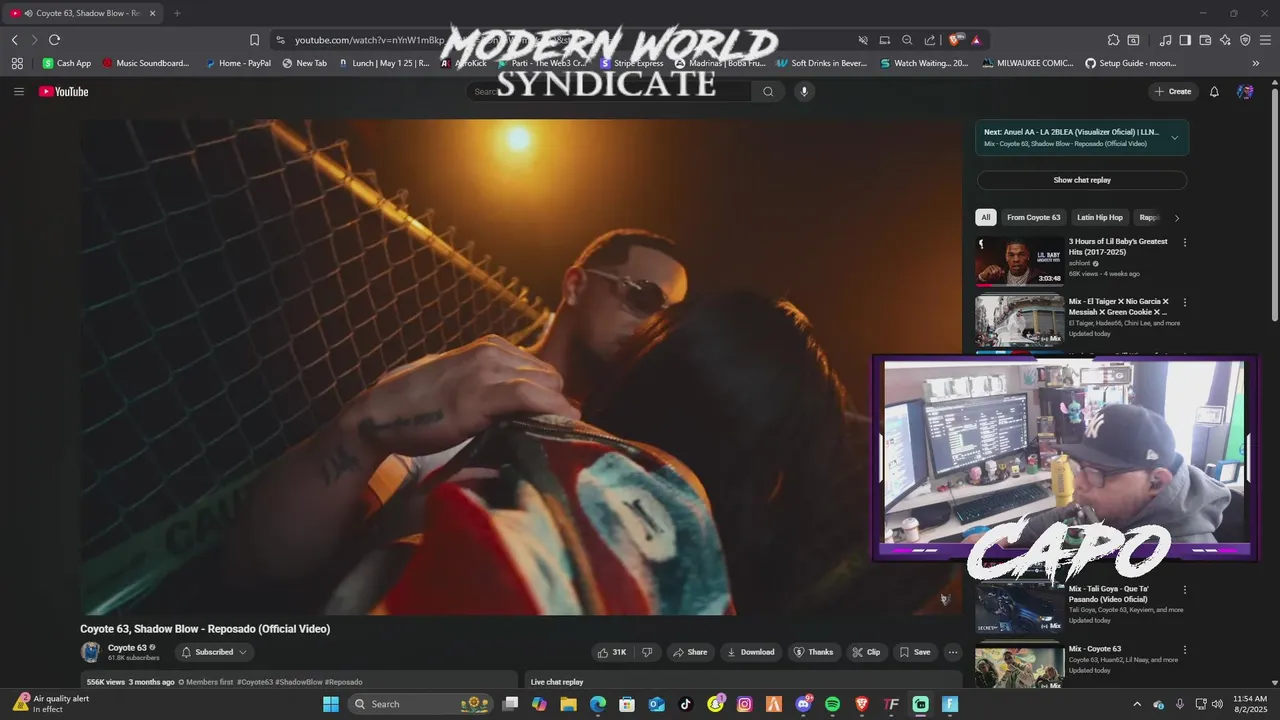Open the Brave Shields lion icon

(x=954, y=40)
